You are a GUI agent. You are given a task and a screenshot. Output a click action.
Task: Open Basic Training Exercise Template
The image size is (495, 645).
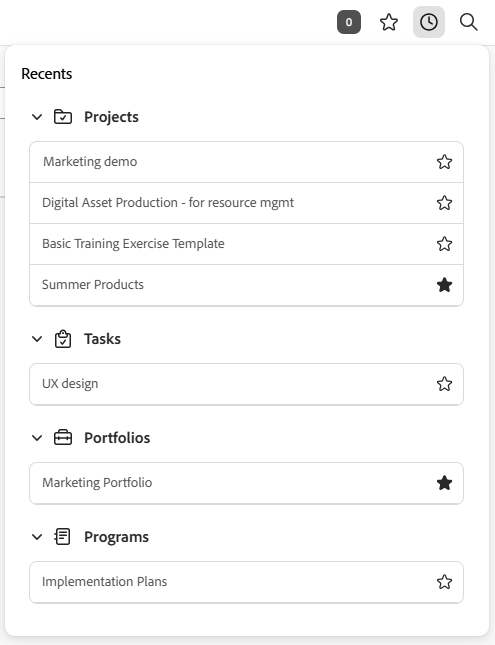(246, 244)
